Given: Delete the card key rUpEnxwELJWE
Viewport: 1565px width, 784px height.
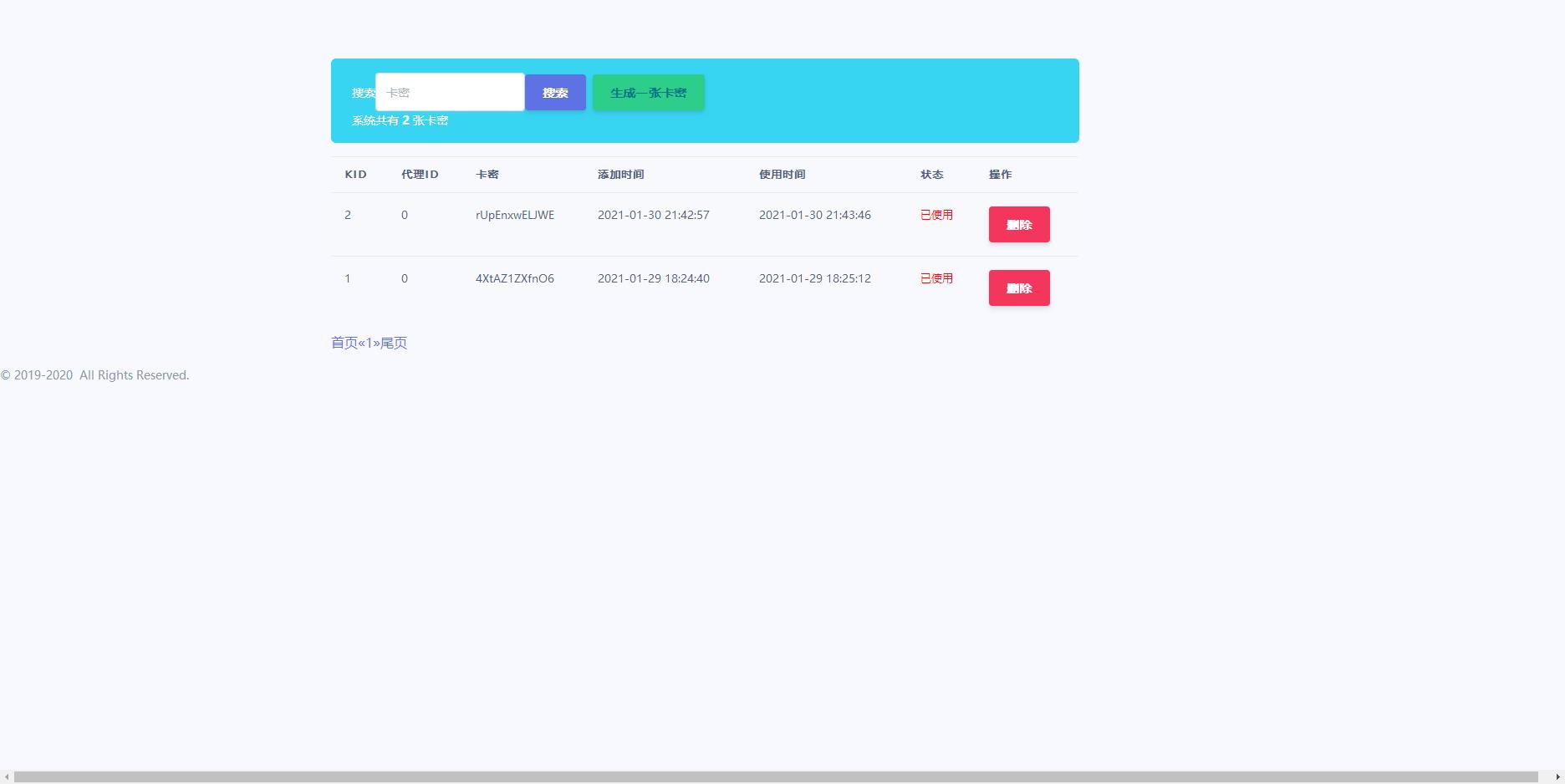Looking at the screenshot, I should pos(1018,225).
